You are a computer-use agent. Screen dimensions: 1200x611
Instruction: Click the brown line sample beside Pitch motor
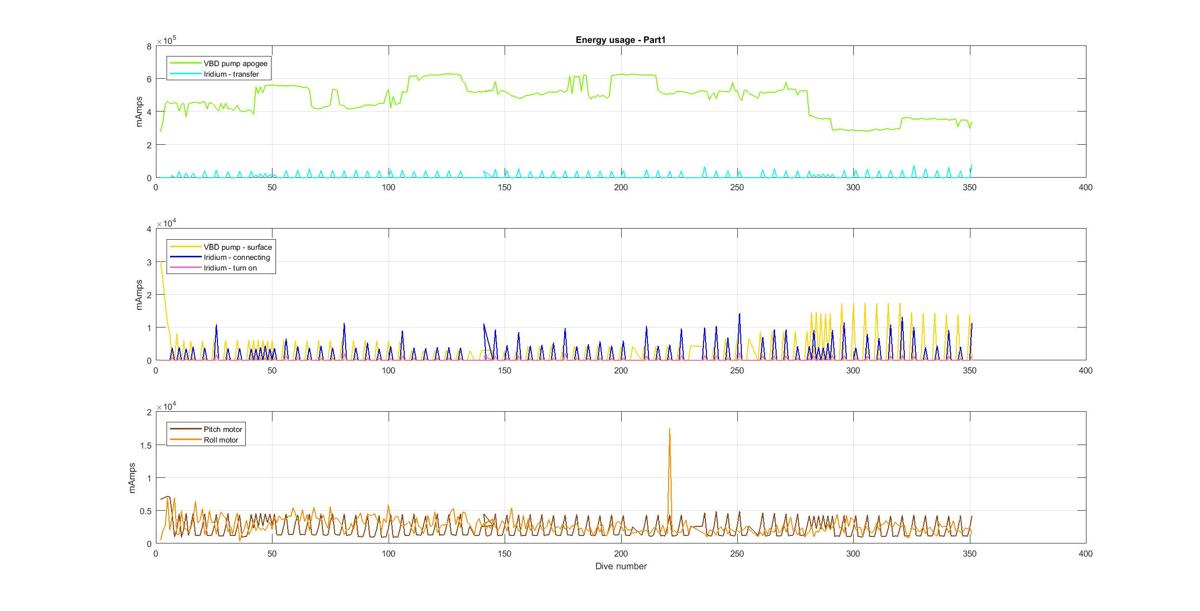click(x=186, y=429)
